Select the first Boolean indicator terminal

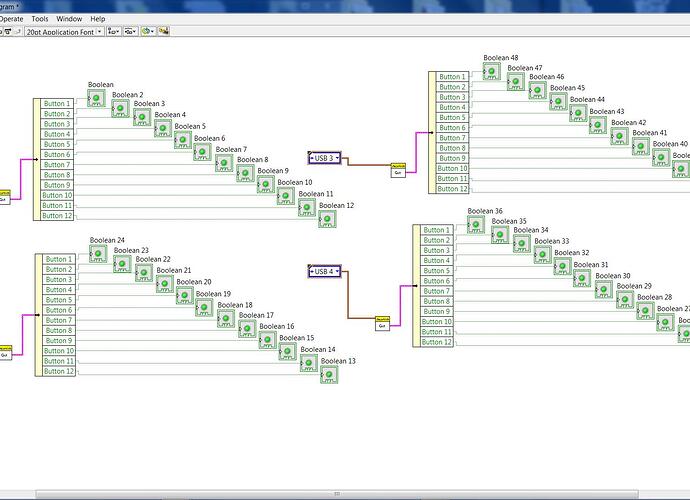[x=96, y=98]
